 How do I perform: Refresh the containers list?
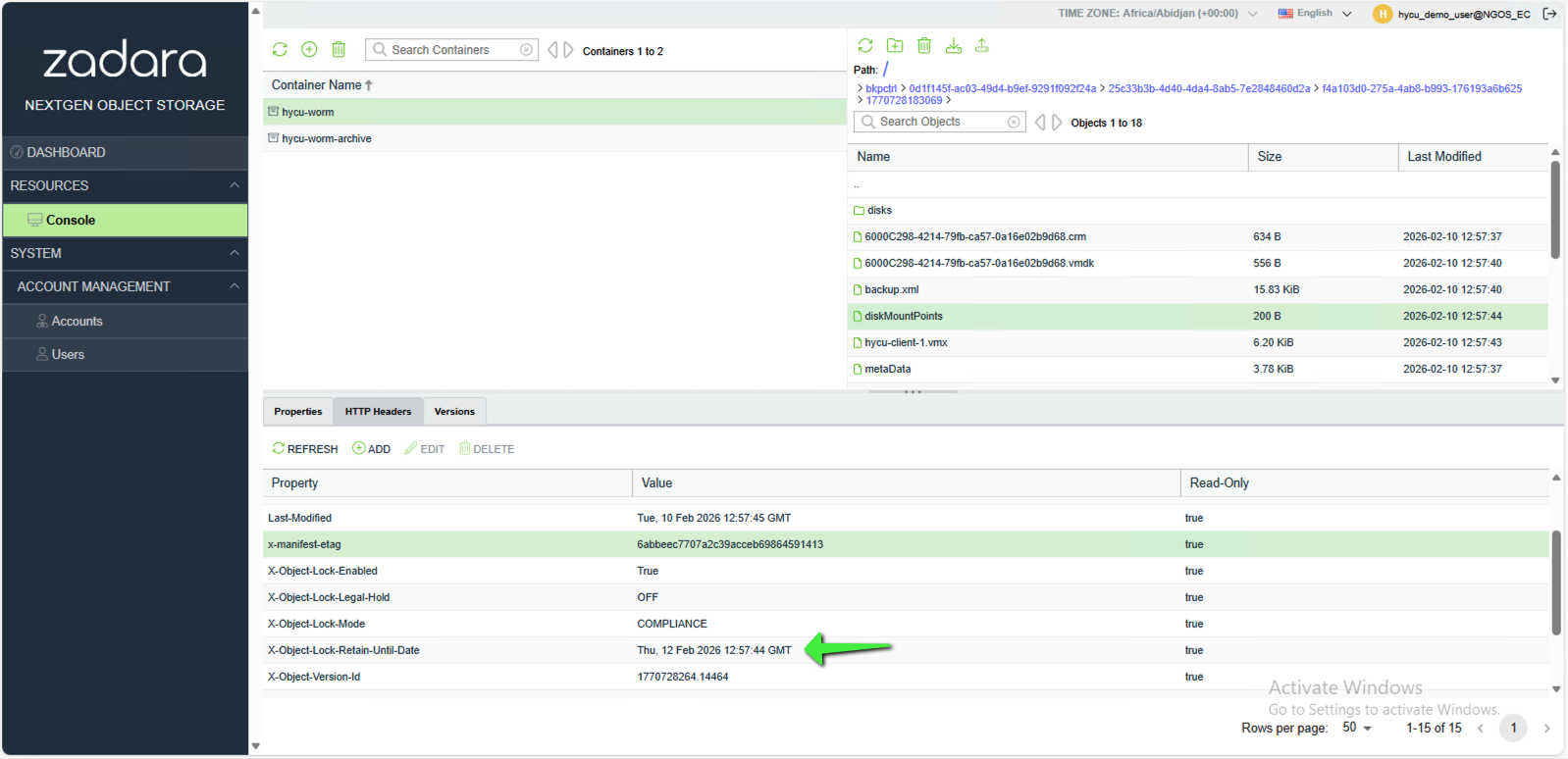coord(280,49)
